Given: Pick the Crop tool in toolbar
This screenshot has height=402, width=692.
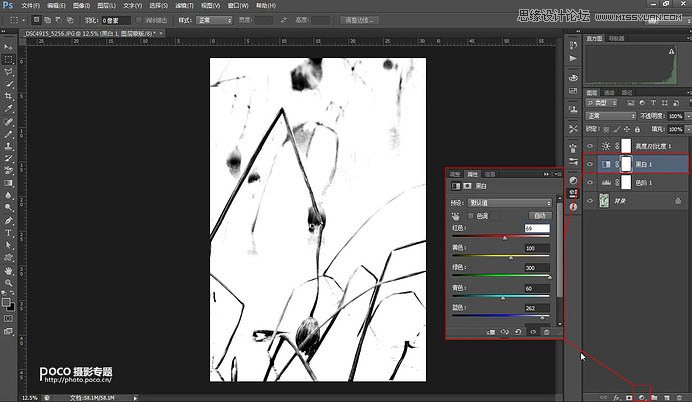Looking at the screenshot, I should (8, 97).
